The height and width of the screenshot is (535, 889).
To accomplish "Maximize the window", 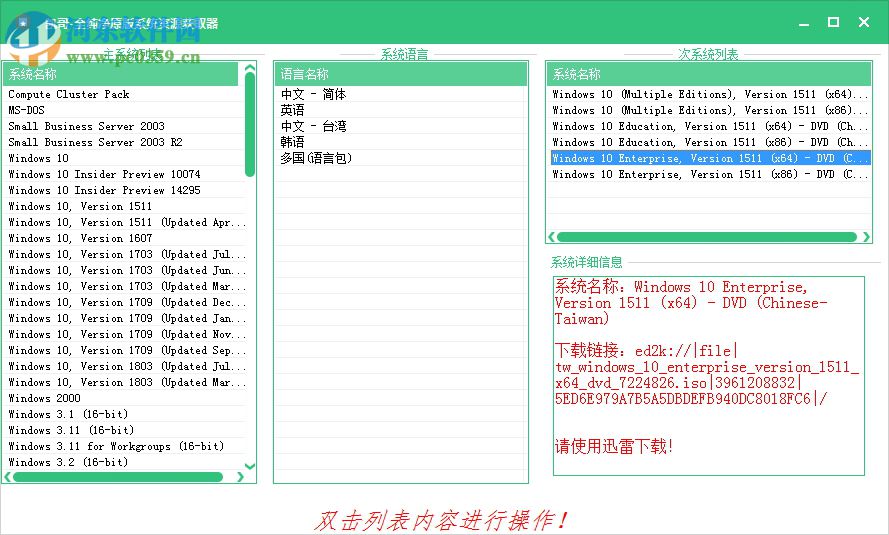I will 833,22.
